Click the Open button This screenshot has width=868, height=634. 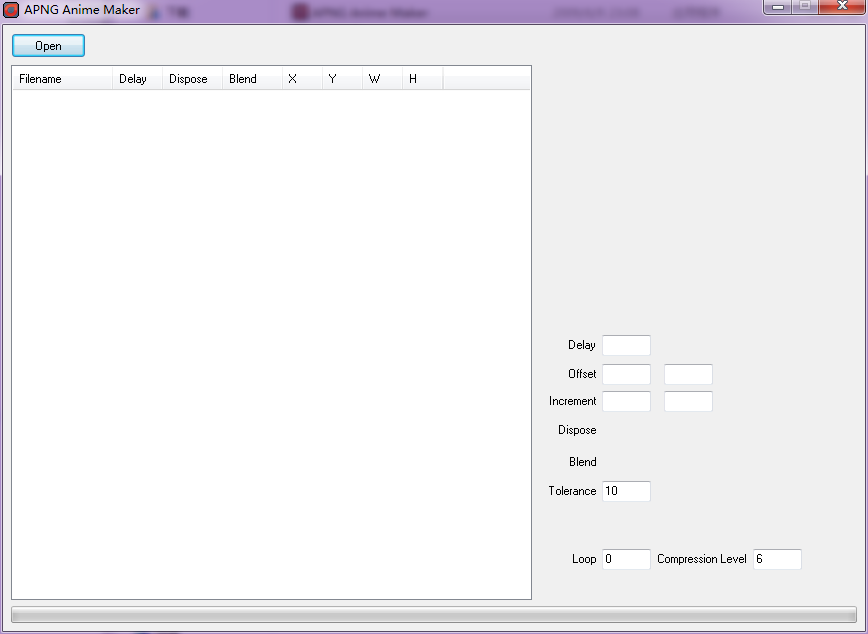(x=48, y=46)
